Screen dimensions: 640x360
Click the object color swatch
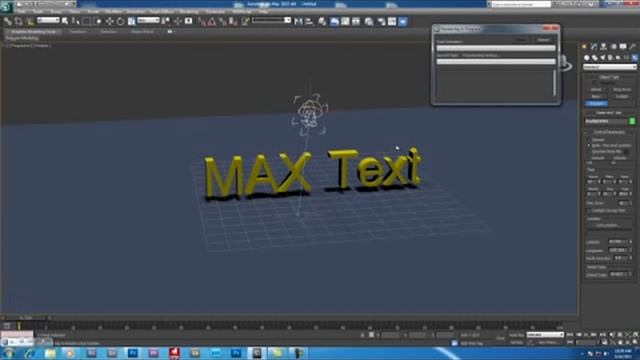632,121
